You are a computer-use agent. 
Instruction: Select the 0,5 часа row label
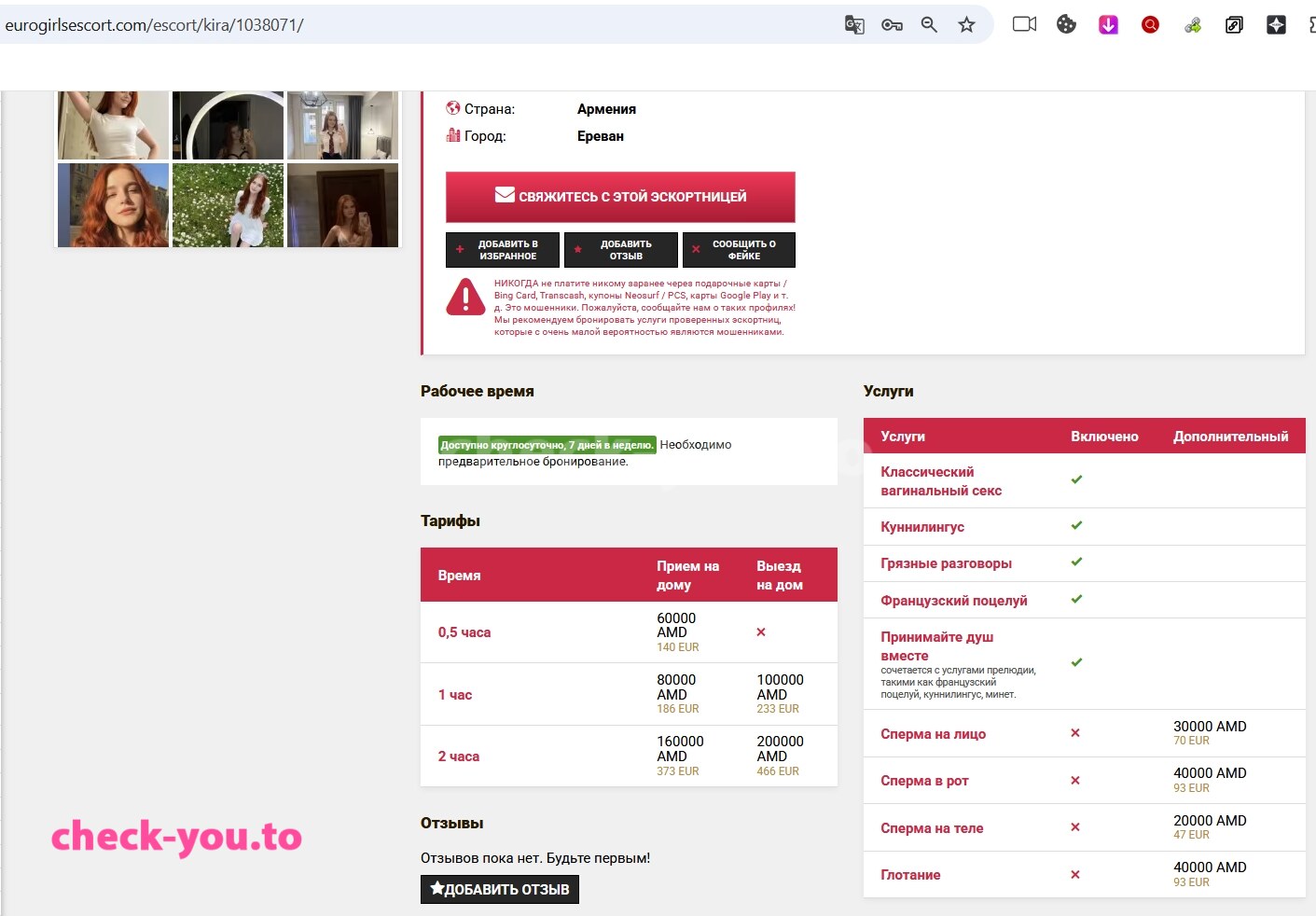464,632
